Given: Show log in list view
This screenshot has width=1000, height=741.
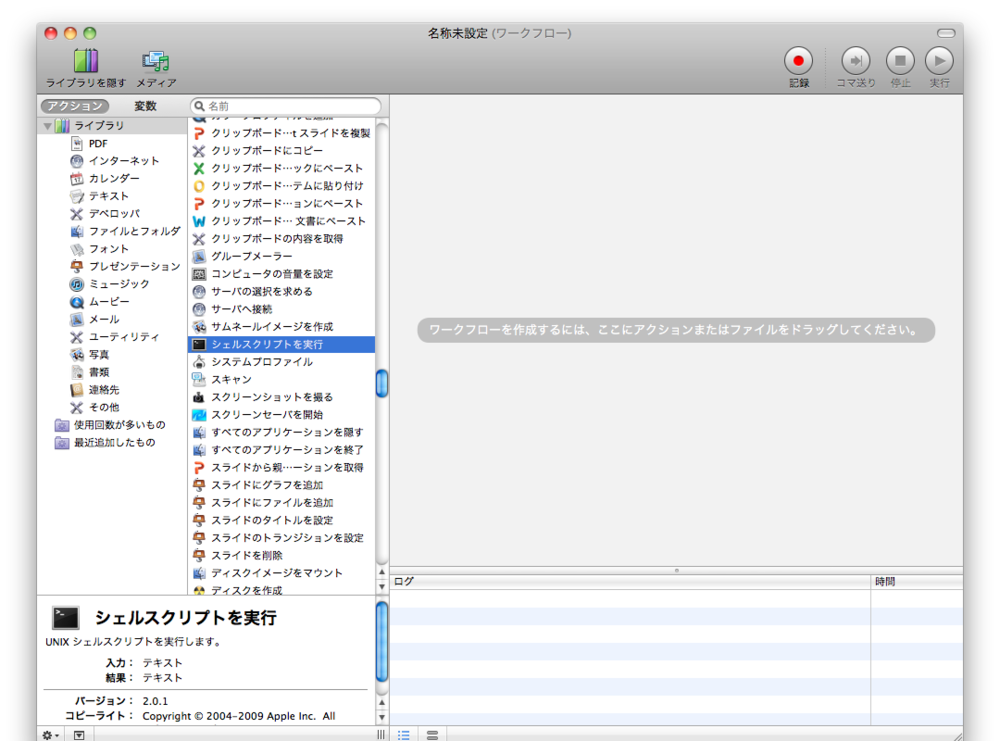Looking at the screenshot, I should click(404, 735).
